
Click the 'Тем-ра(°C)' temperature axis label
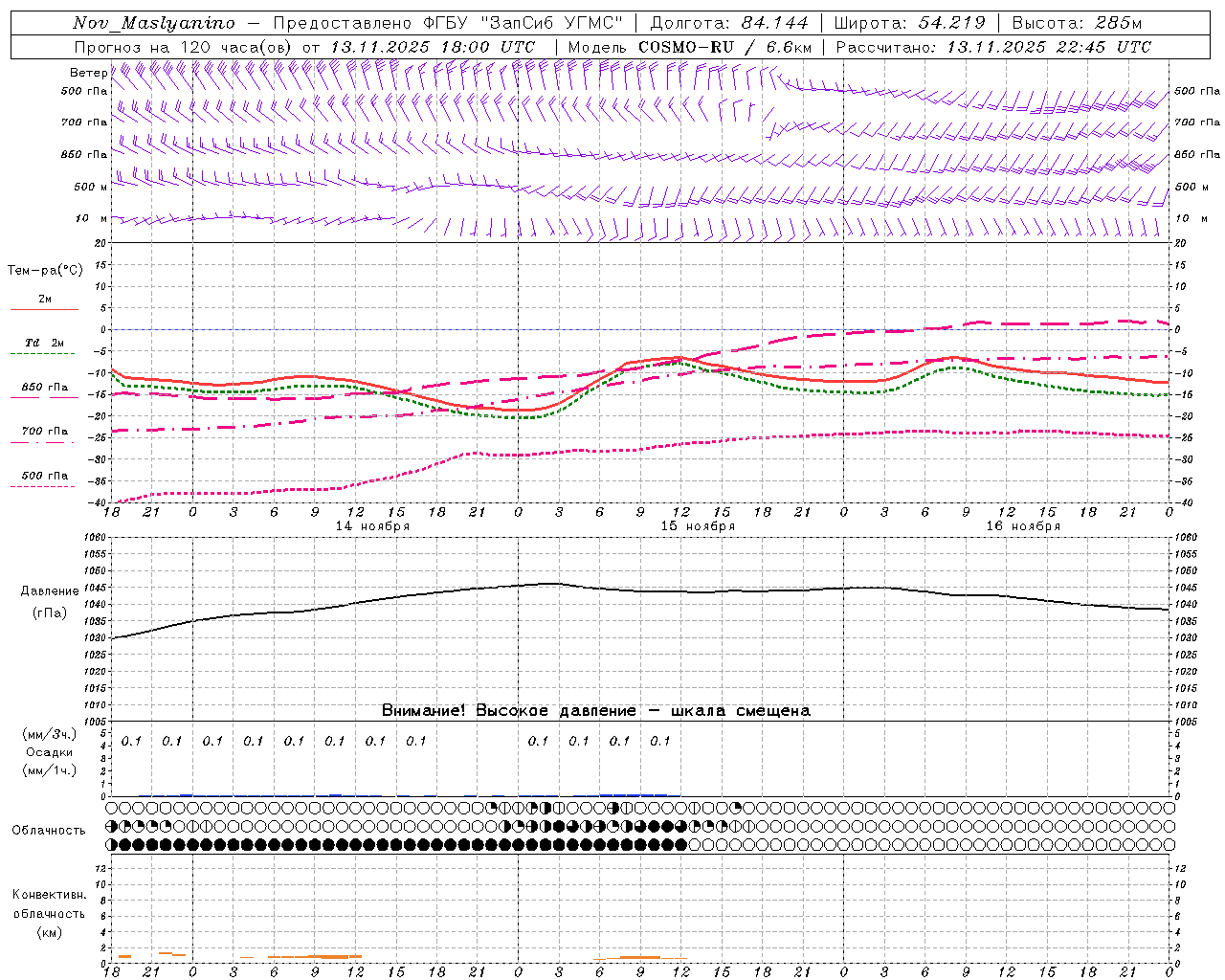click(45, 271)
